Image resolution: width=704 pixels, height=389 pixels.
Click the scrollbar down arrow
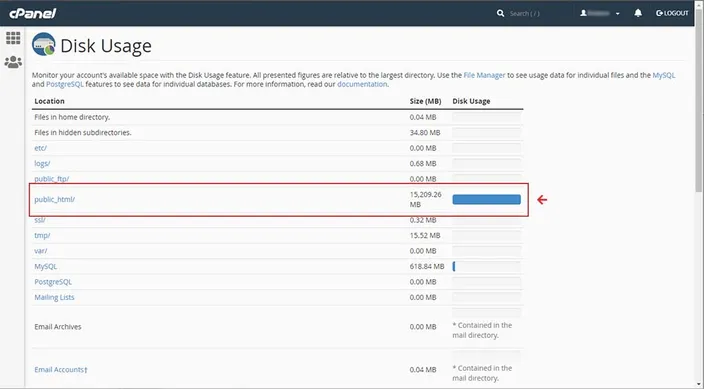tap(699, 385)
